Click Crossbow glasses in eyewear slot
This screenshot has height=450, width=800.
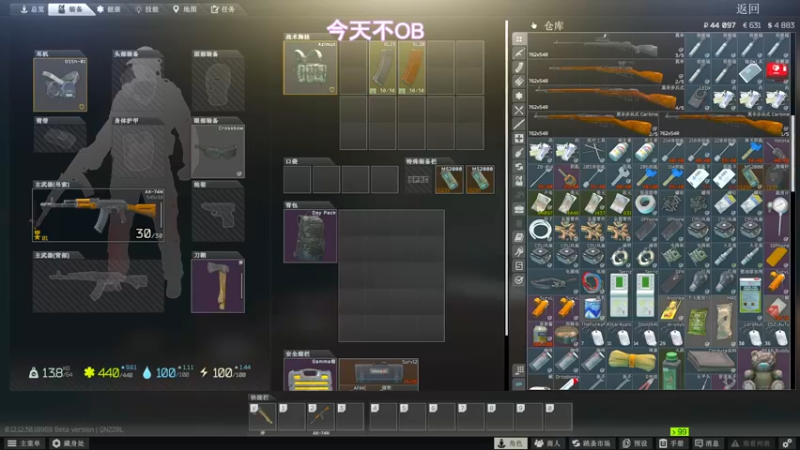218,152
